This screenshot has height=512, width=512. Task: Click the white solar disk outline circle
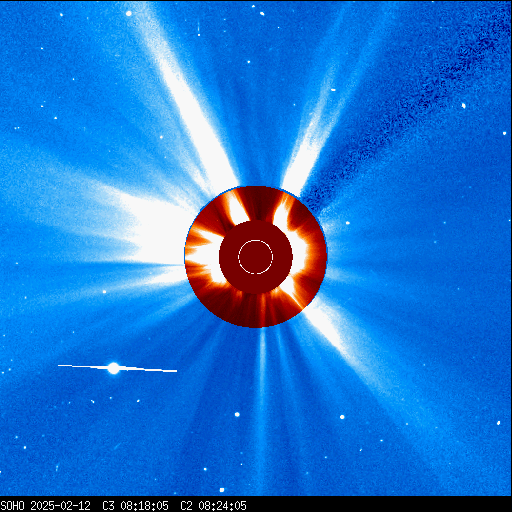[x=256, y=257]
